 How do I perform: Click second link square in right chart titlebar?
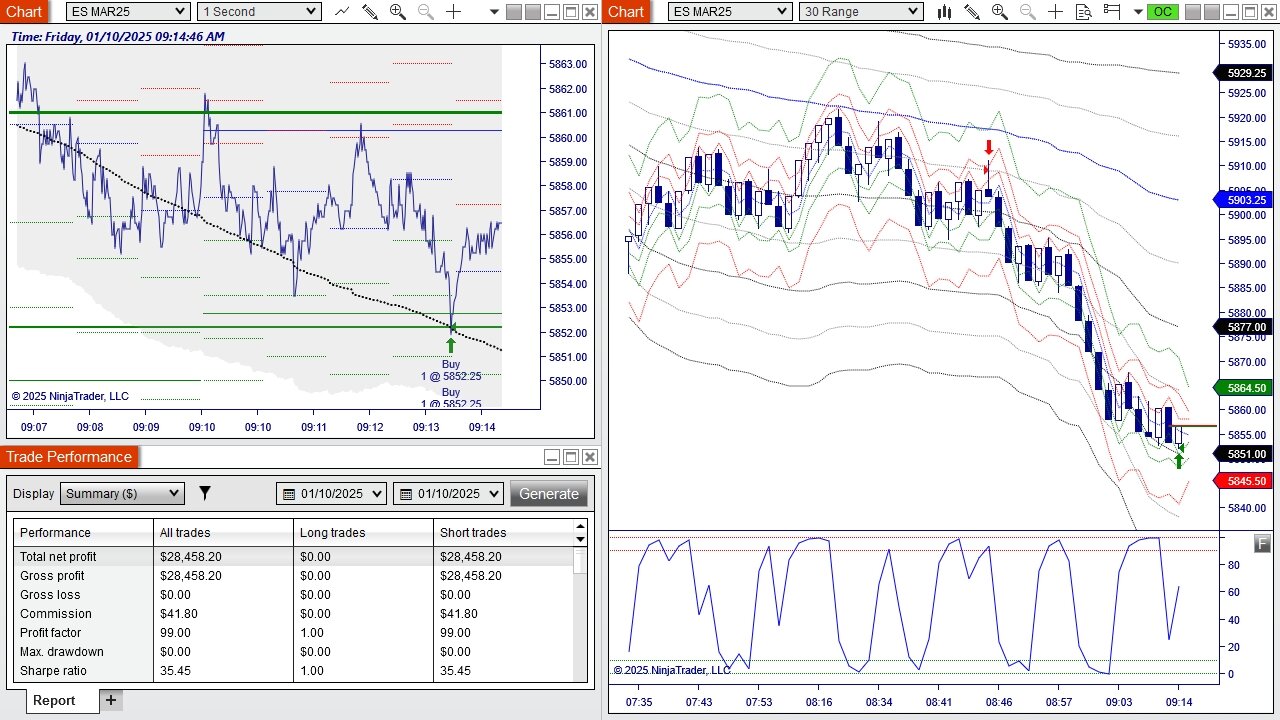coord(1212,12)
